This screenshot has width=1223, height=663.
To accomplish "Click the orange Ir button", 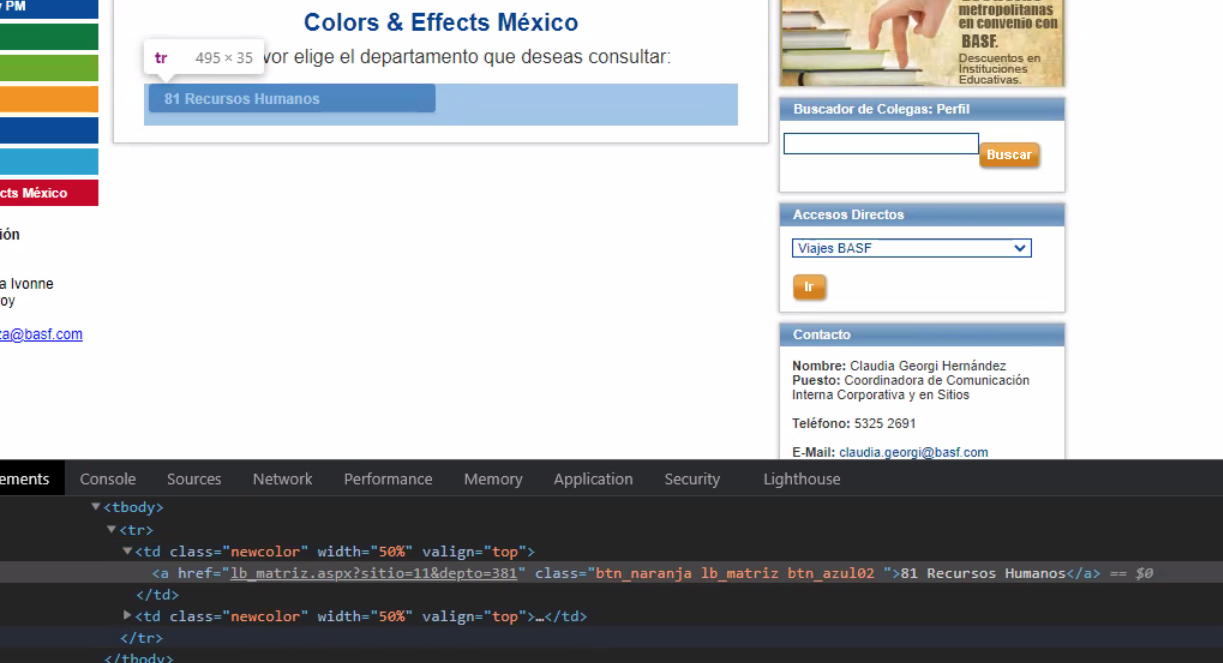I will pyautogui.click(x=809, y=287).
